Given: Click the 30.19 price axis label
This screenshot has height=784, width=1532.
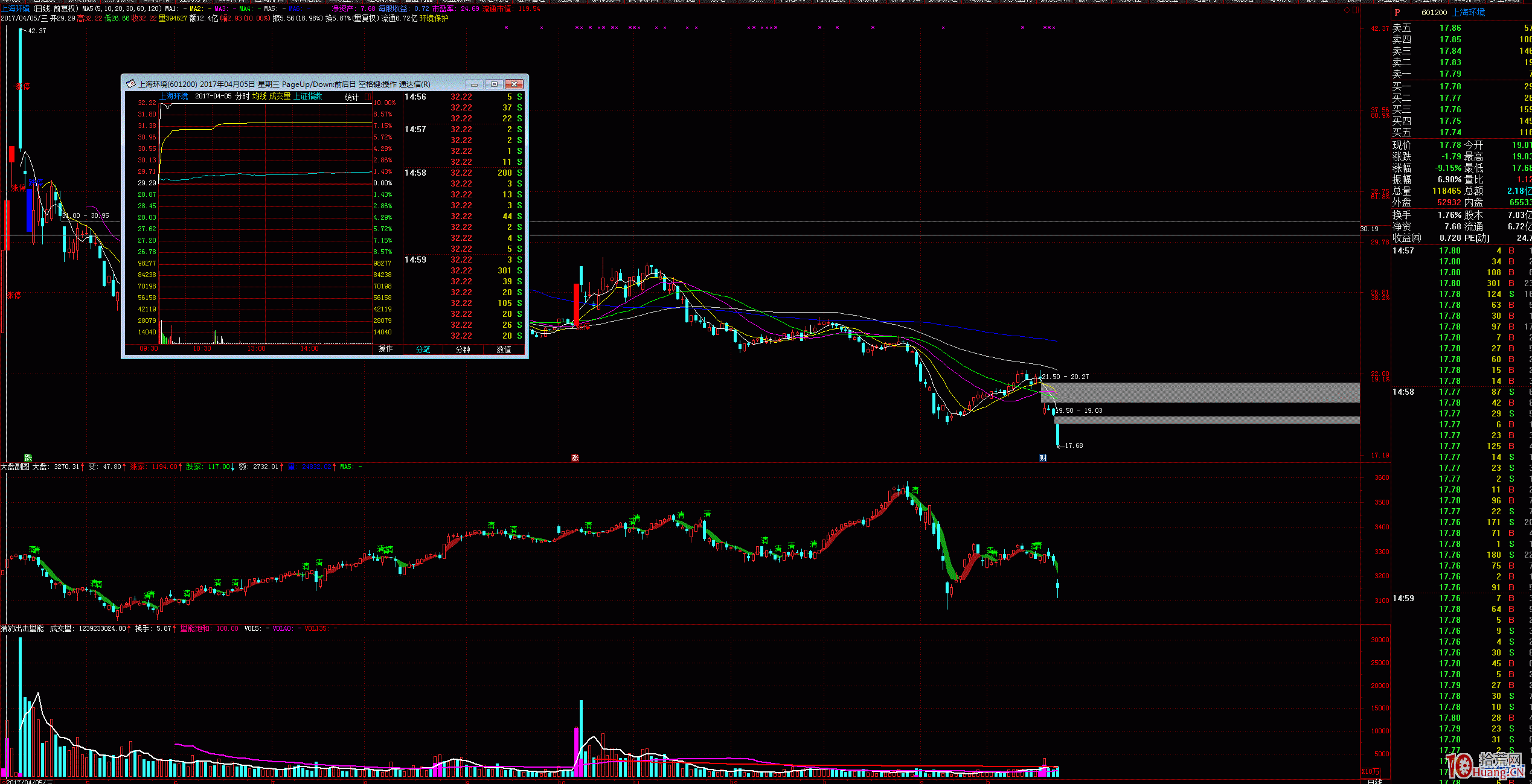Looking at the screenshot, I should coord(1370,229).
